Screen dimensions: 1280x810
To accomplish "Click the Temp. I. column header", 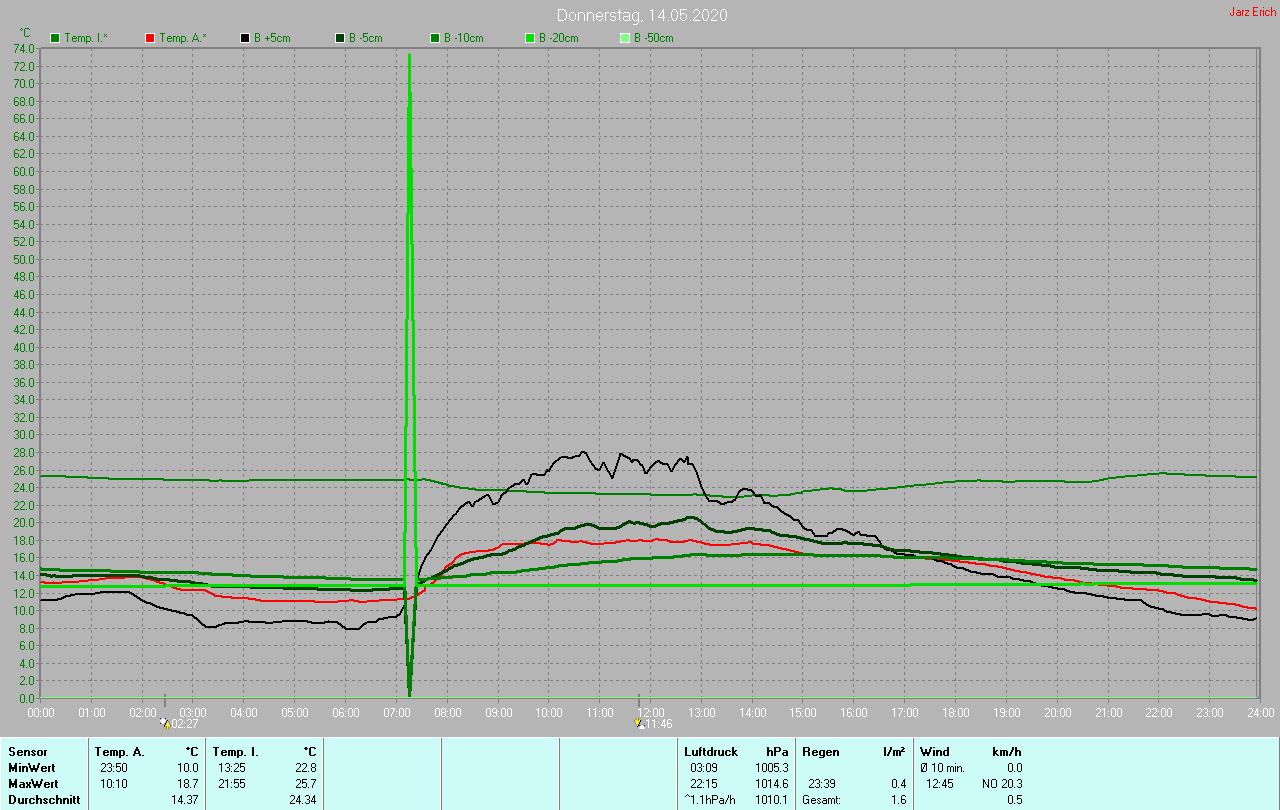I will coord(235,751).
